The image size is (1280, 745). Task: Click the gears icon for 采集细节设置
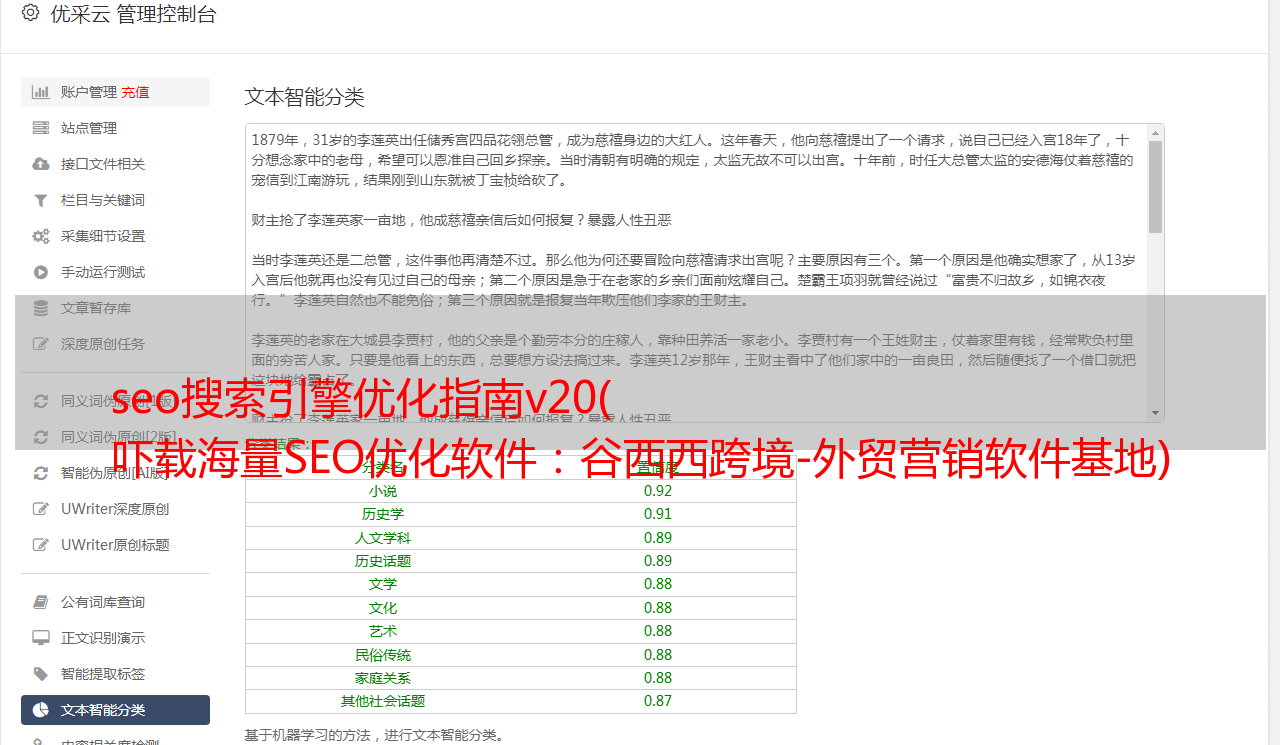[41, 236]
